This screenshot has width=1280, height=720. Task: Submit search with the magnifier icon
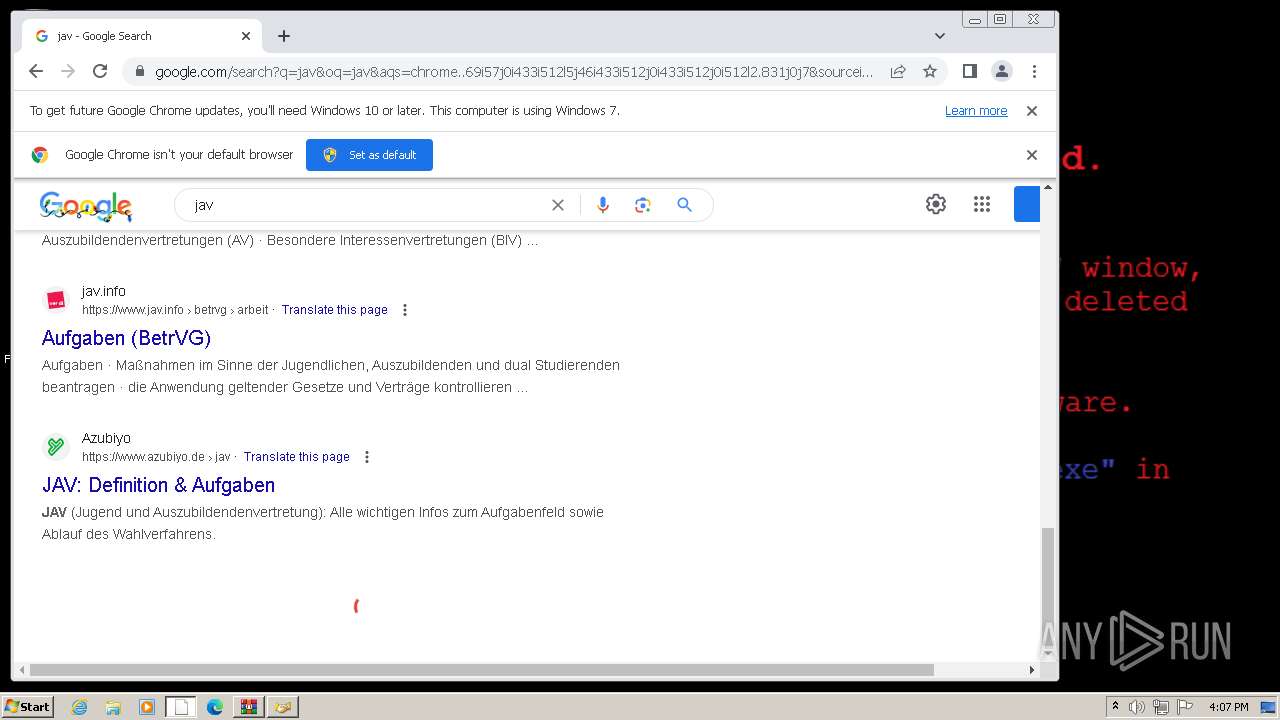(x=684, y=205)
